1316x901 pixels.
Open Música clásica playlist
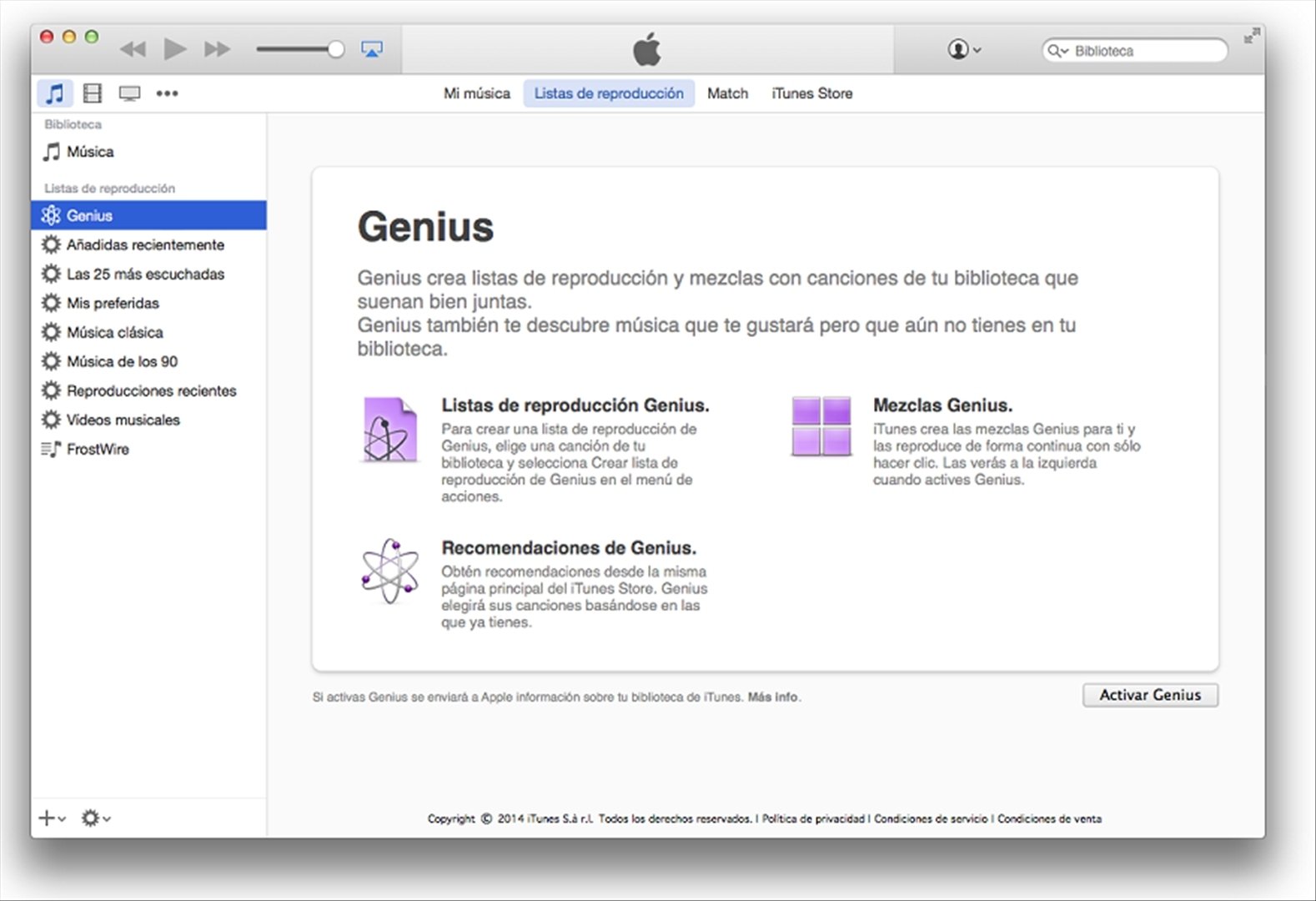pos(149,332)
